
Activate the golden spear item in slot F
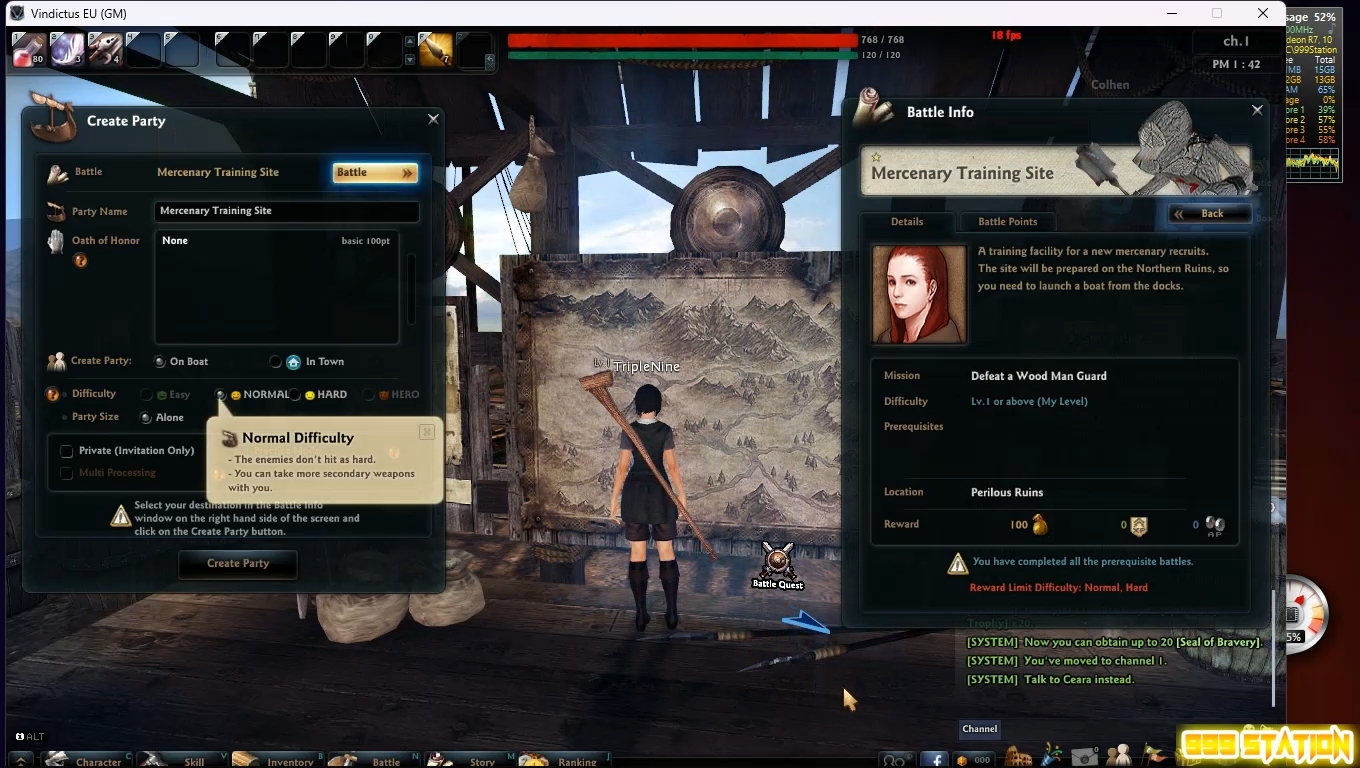(x=436, y=49)
